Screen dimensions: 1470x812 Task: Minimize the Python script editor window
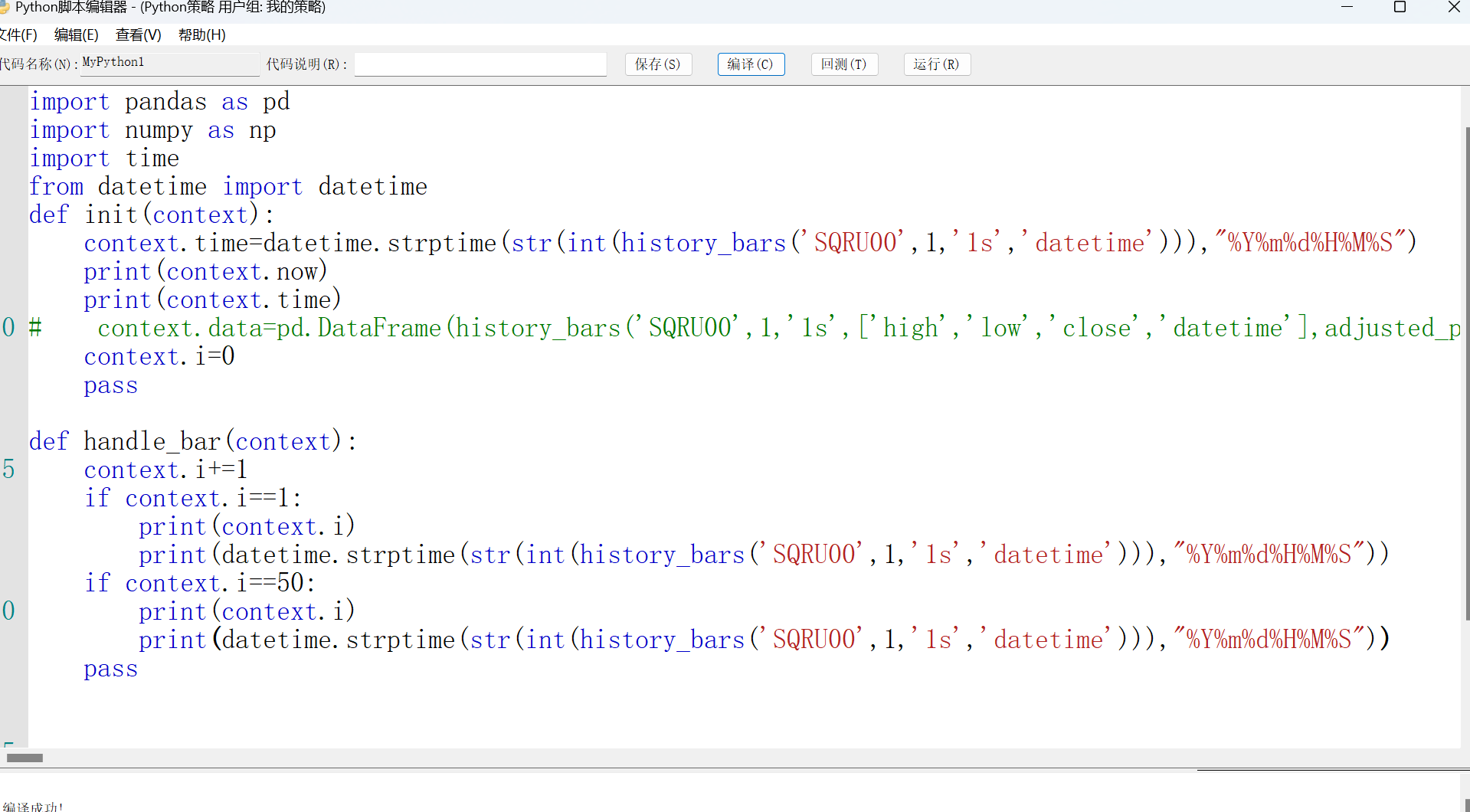coord(1347,7)
